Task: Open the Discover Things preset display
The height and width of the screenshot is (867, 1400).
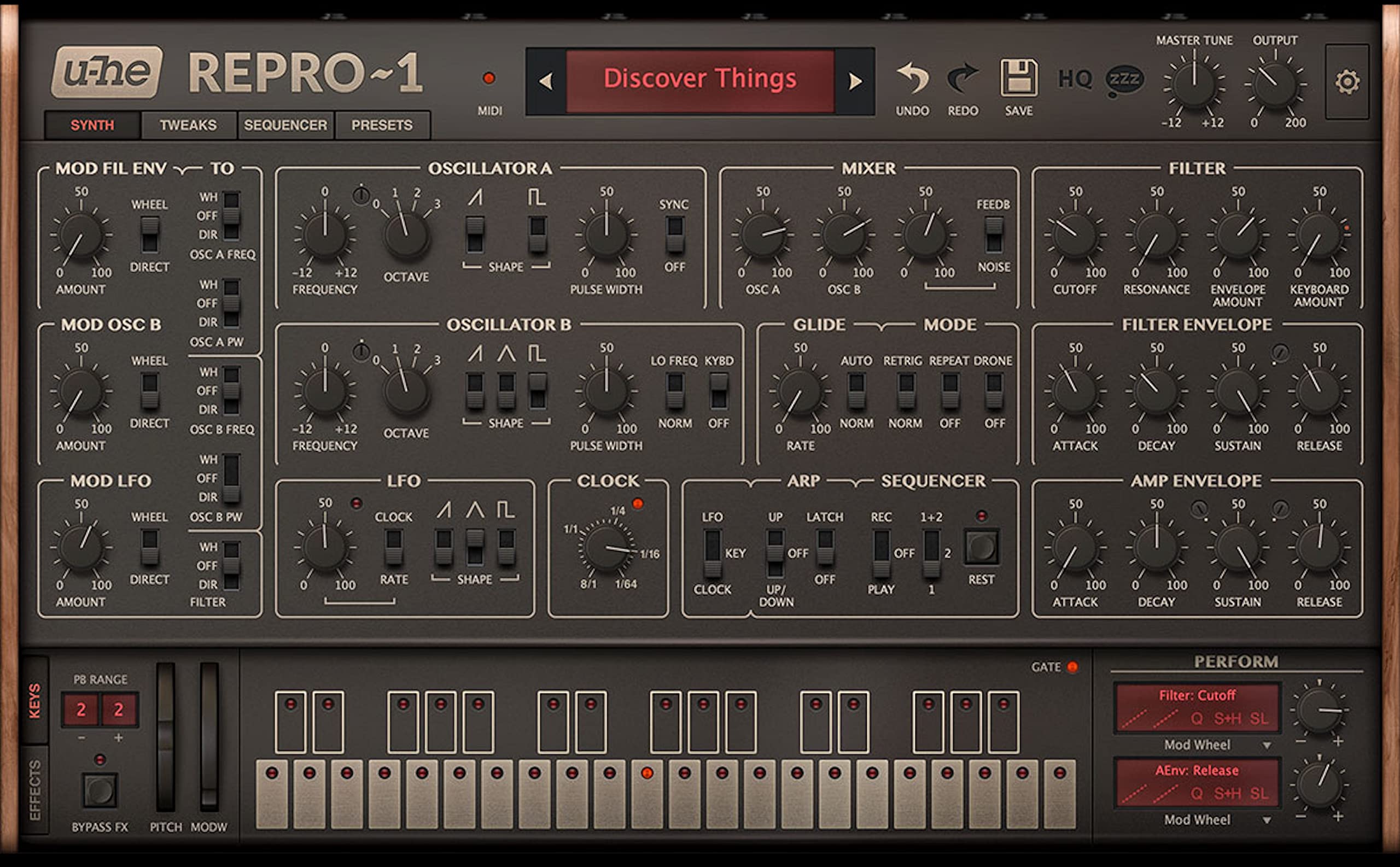Action: [x=699, y=80]
